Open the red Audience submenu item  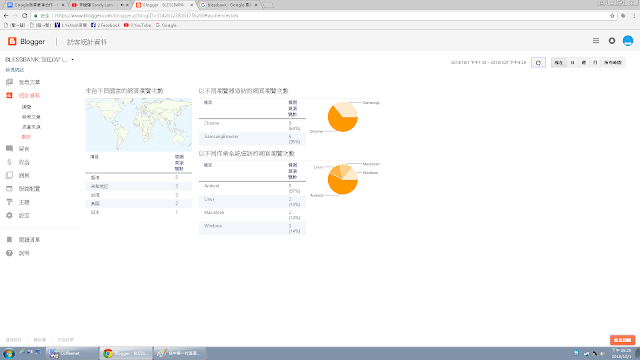point(27,137)
